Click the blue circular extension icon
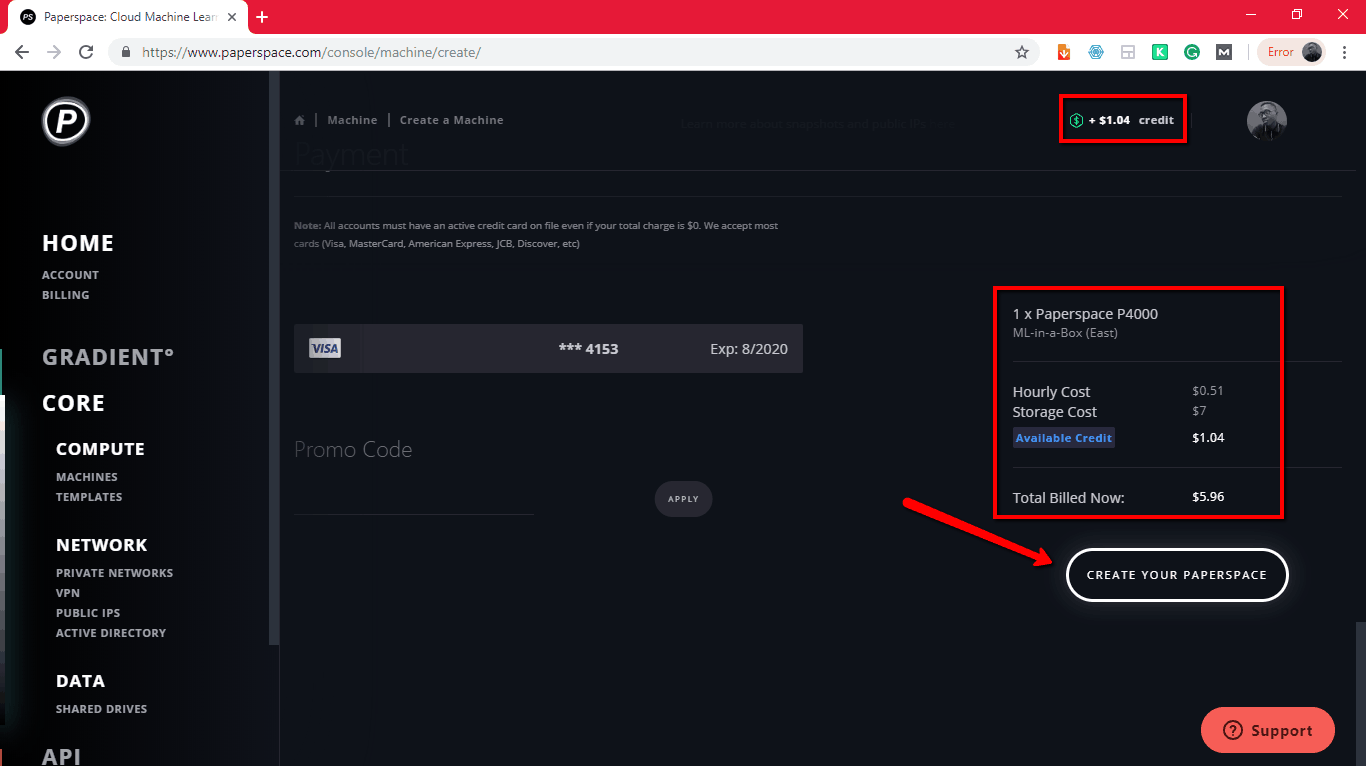 point(1096,52)
